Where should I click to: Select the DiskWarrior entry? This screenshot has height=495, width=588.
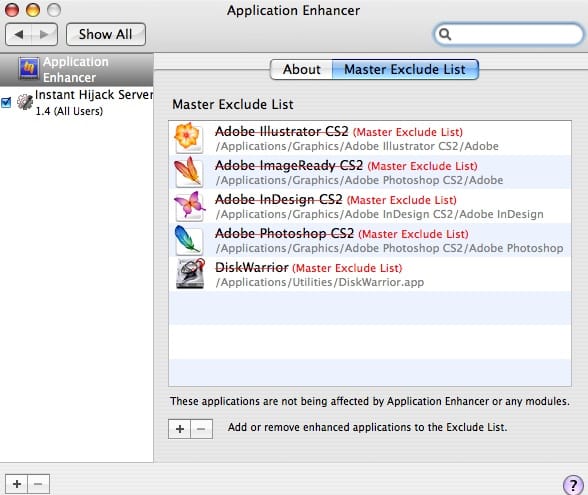370,274
